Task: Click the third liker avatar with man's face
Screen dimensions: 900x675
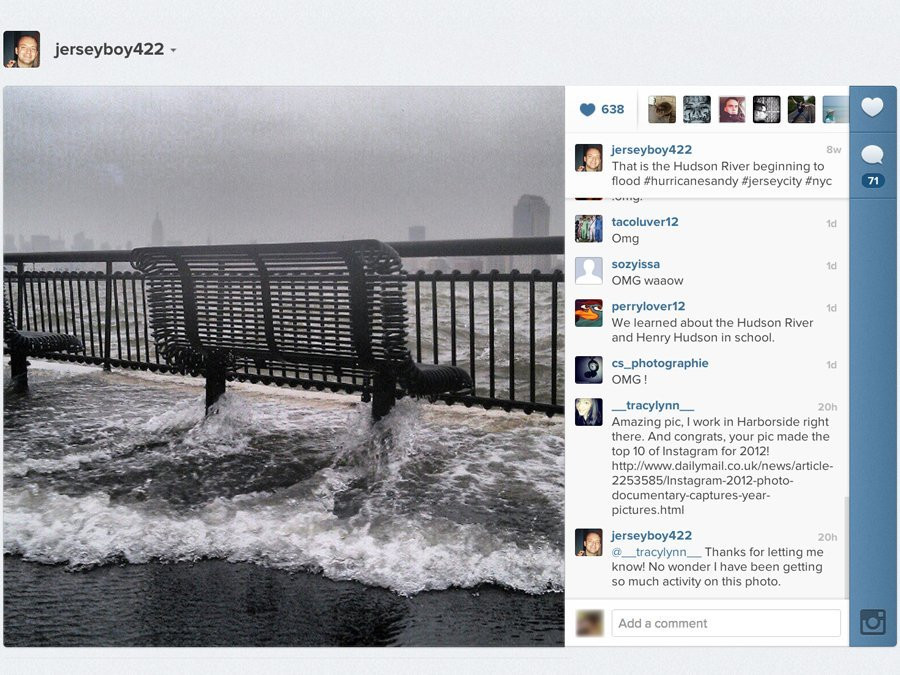Action: coord(732,109)
